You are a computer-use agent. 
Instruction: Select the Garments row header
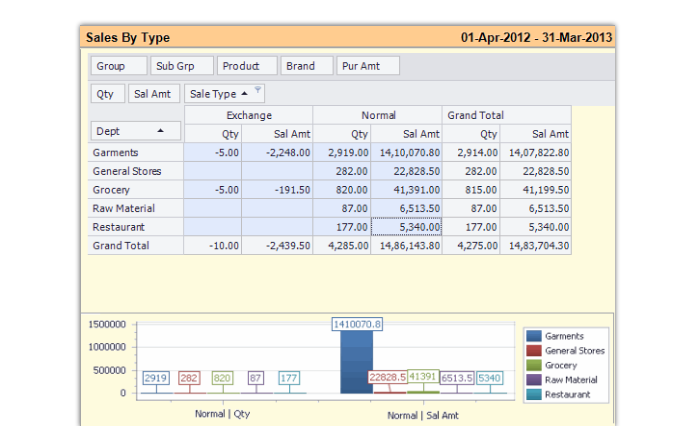[135, 152]
